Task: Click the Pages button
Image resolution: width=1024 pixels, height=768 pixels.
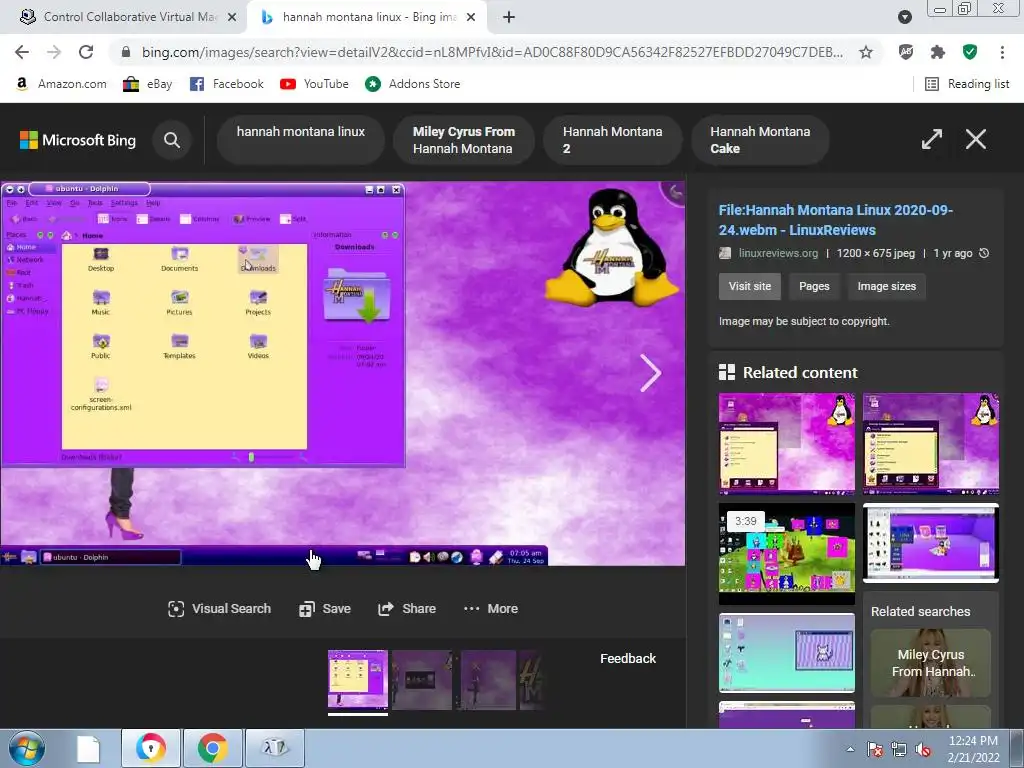Action: [814, 286]
